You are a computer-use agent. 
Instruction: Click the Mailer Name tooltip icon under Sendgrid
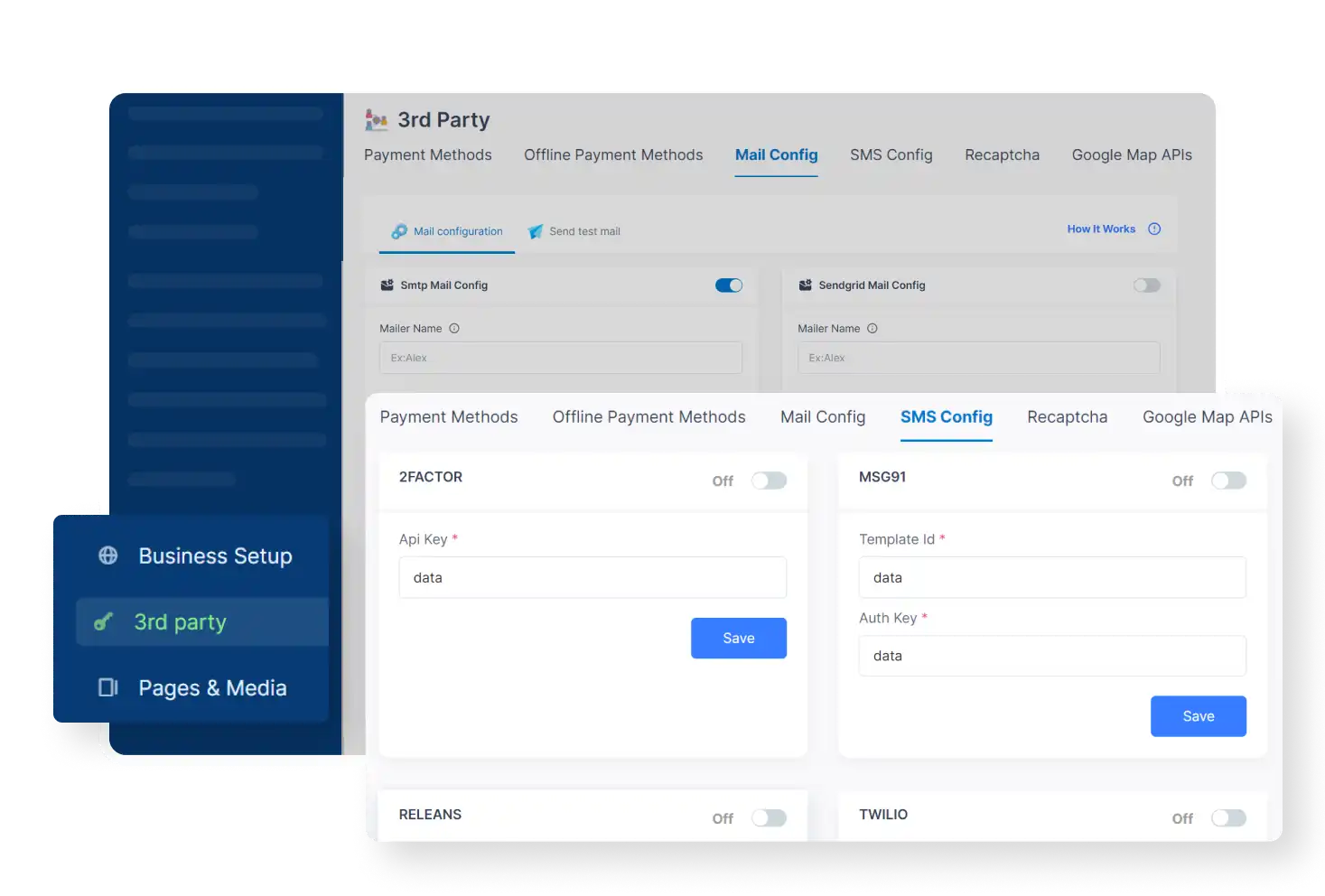pos(872,328)
